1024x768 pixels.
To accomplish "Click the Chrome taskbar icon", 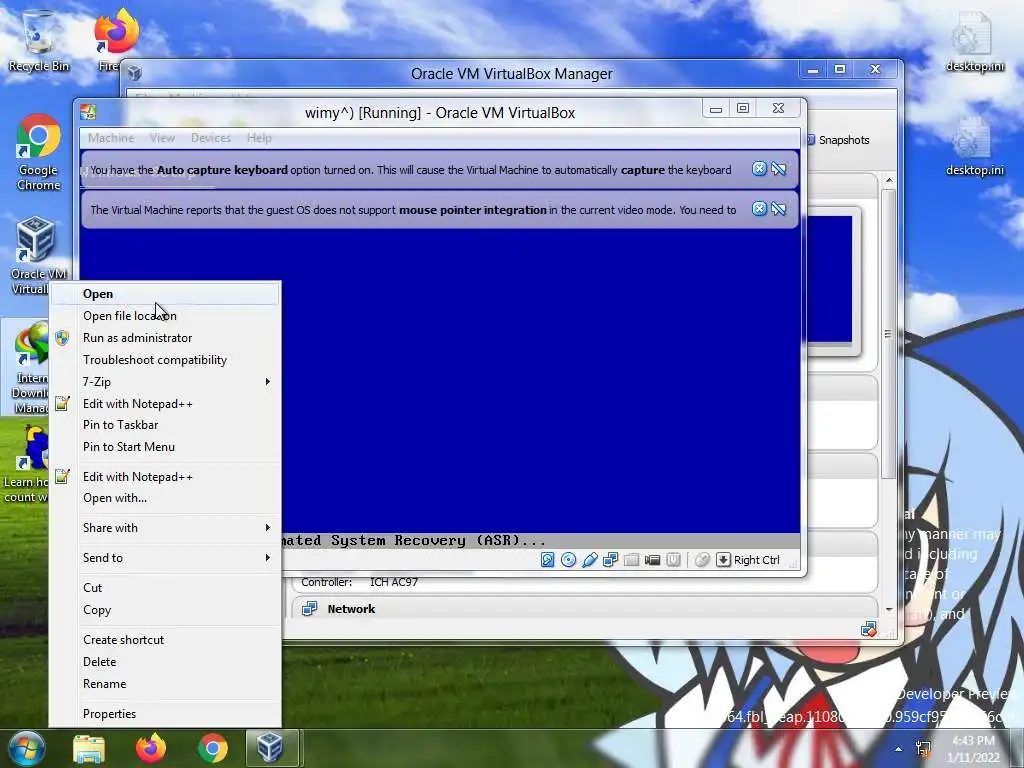I will [x=213, y=748].
